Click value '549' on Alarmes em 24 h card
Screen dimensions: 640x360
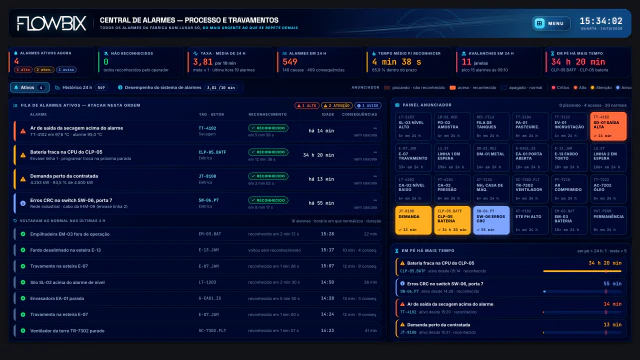(x=290, y=62)
